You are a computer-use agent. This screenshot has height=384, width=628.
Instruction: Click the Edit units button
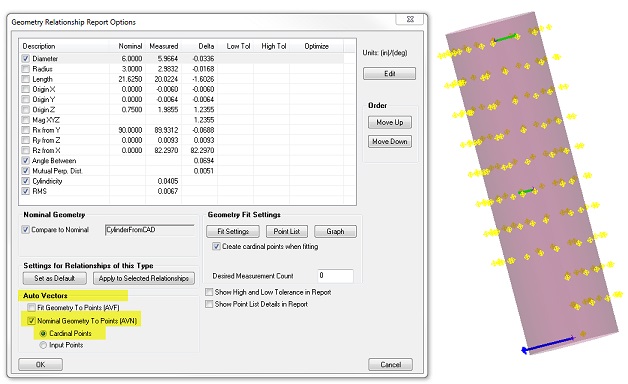pyautogui.click(x=389, y=74)
